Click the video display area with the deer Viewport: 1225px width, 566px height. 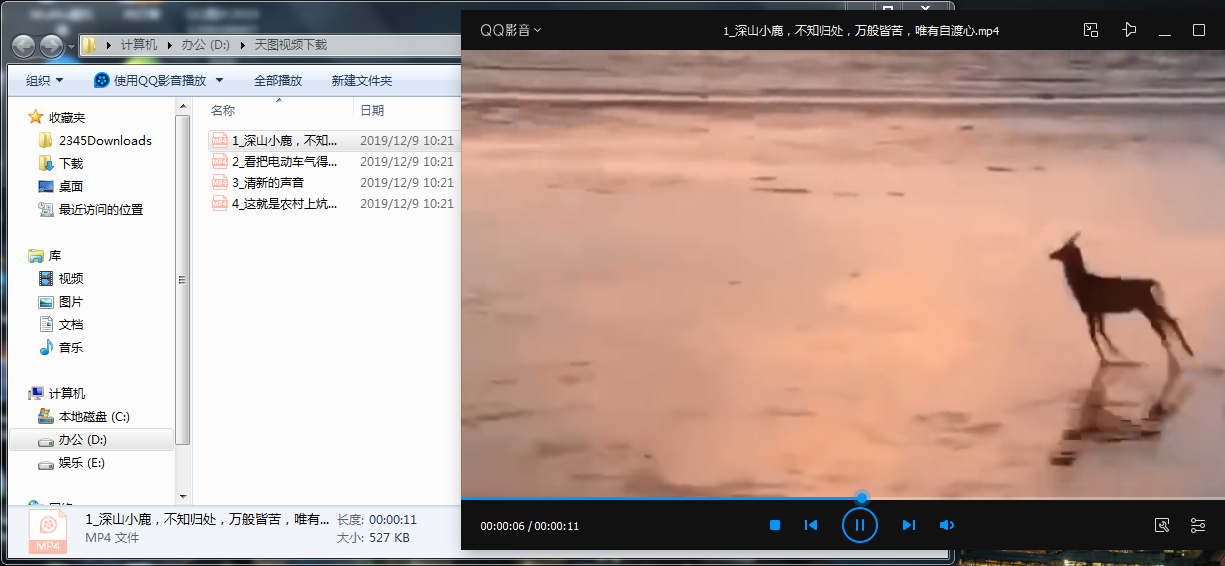843,272
